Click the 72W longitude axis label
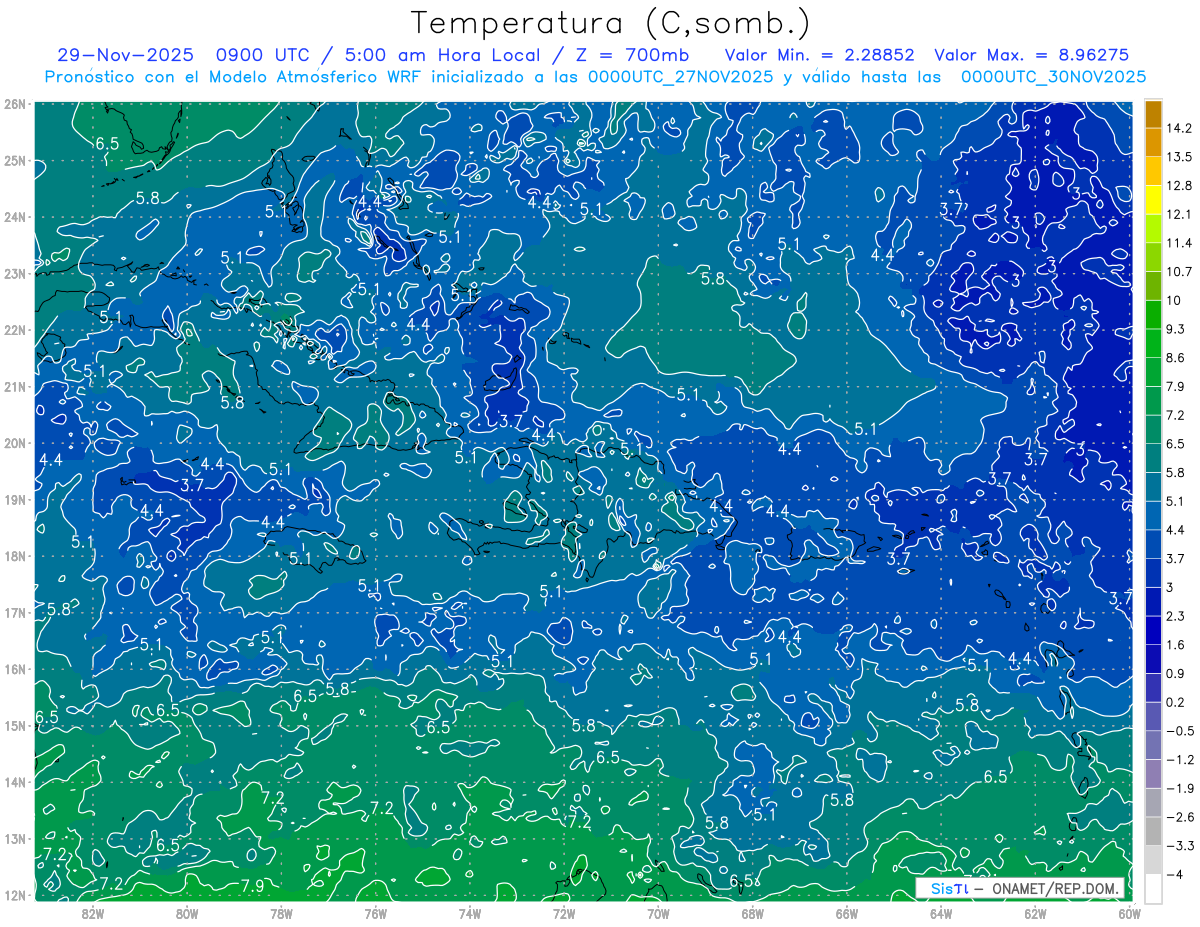 (564, 913)
